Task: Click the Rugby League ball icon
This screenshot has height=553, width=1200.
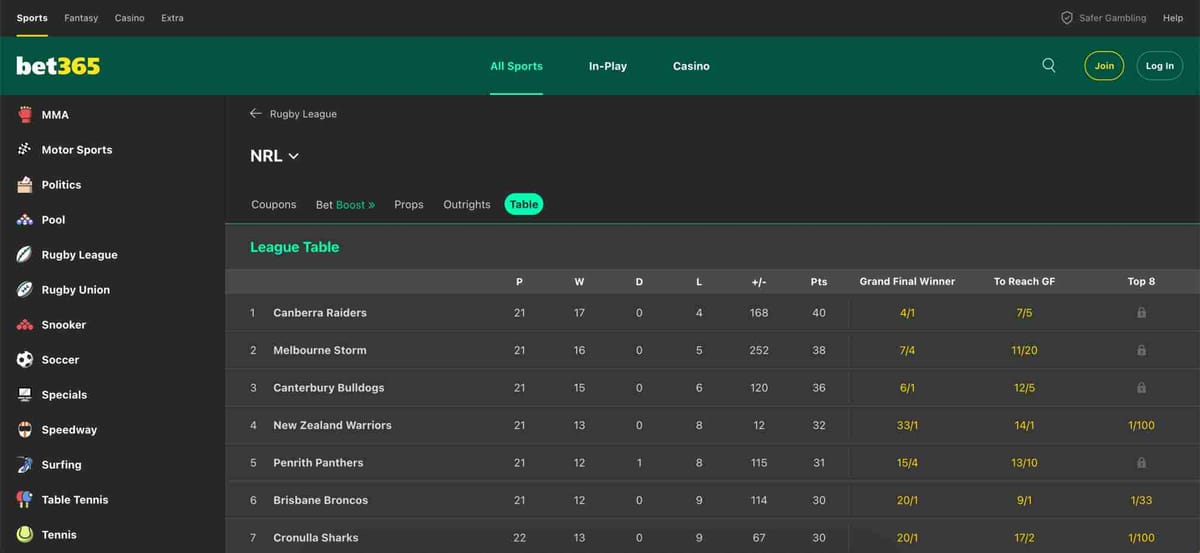Action: [25, 255]
